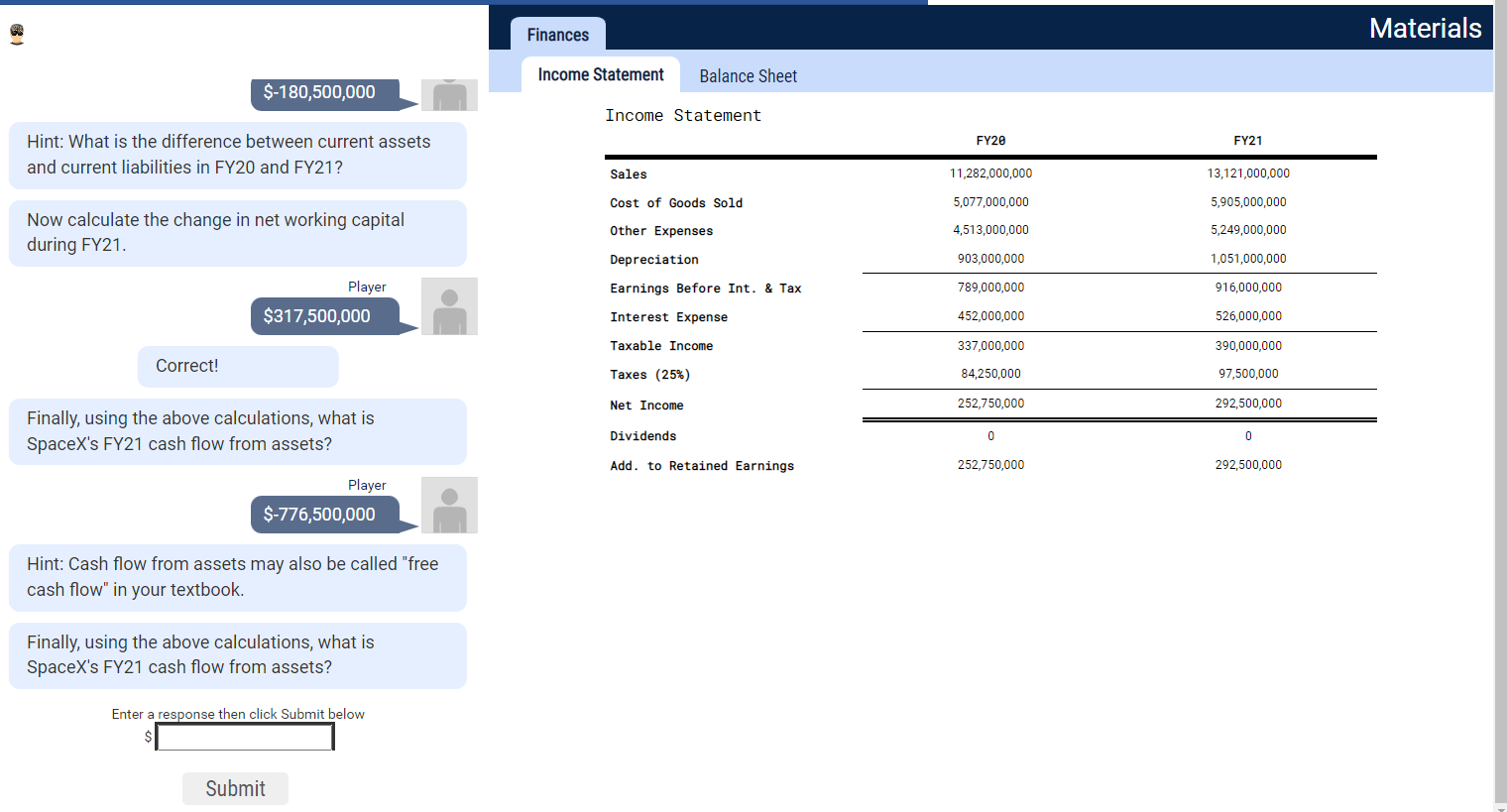Click the hint mentioning free cash flow
Screen dimensions: 1507x812
point(238,577)
